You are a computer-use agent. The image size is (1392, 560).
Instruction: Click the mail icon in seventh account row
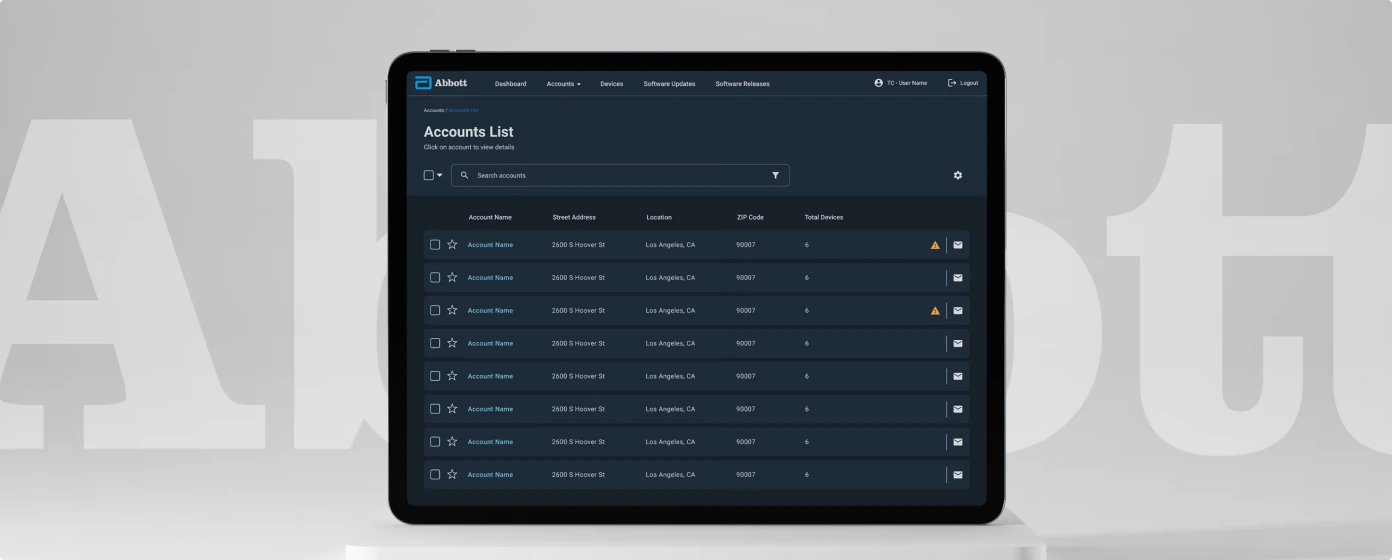click(957, 442)
